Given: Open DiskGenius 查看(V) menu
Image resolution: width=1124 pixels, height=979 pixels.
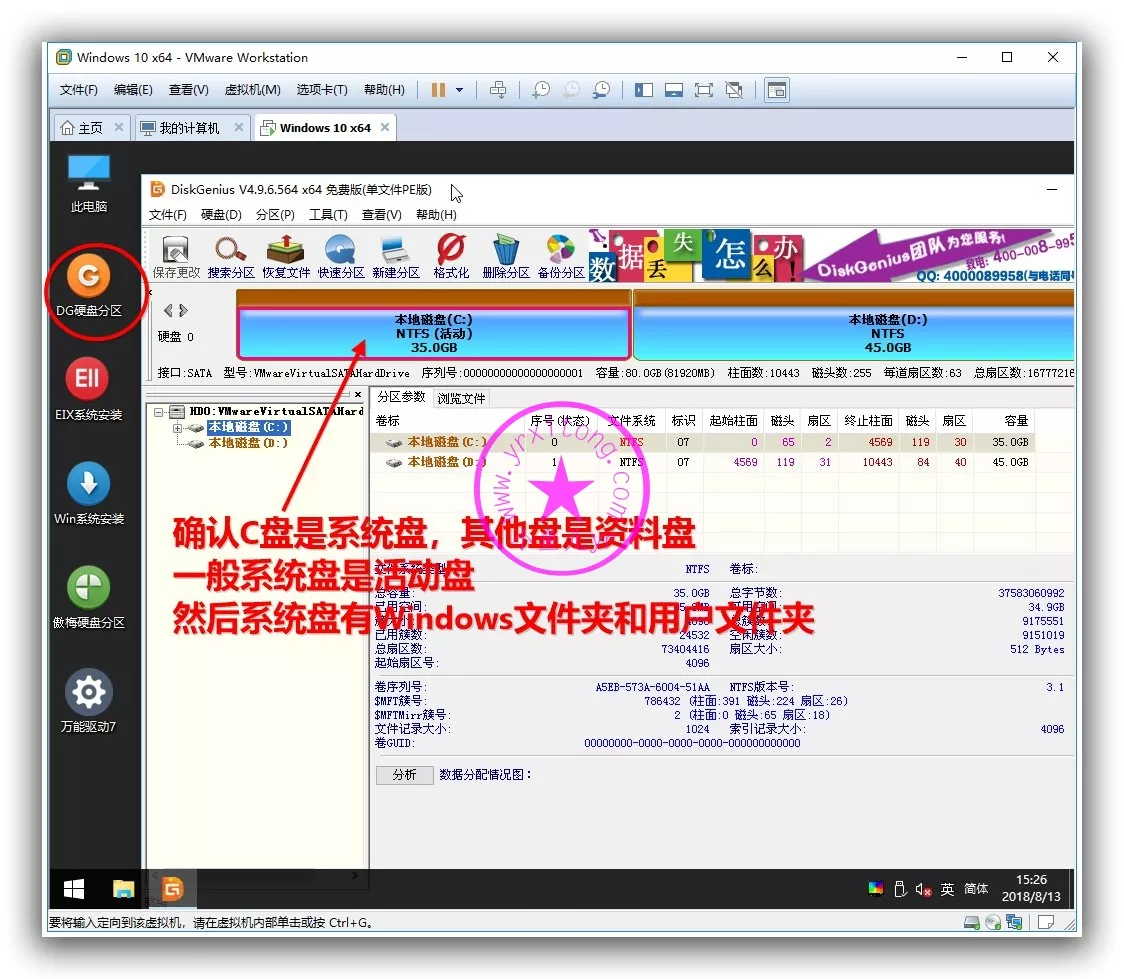Looking at the screenshot, I should (381, 215).
